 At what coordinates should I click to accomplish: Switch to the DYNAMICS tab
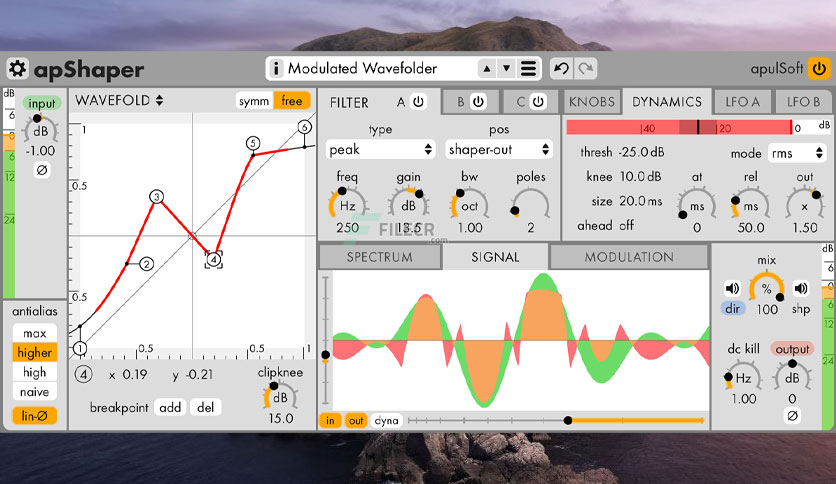[667, 101]
